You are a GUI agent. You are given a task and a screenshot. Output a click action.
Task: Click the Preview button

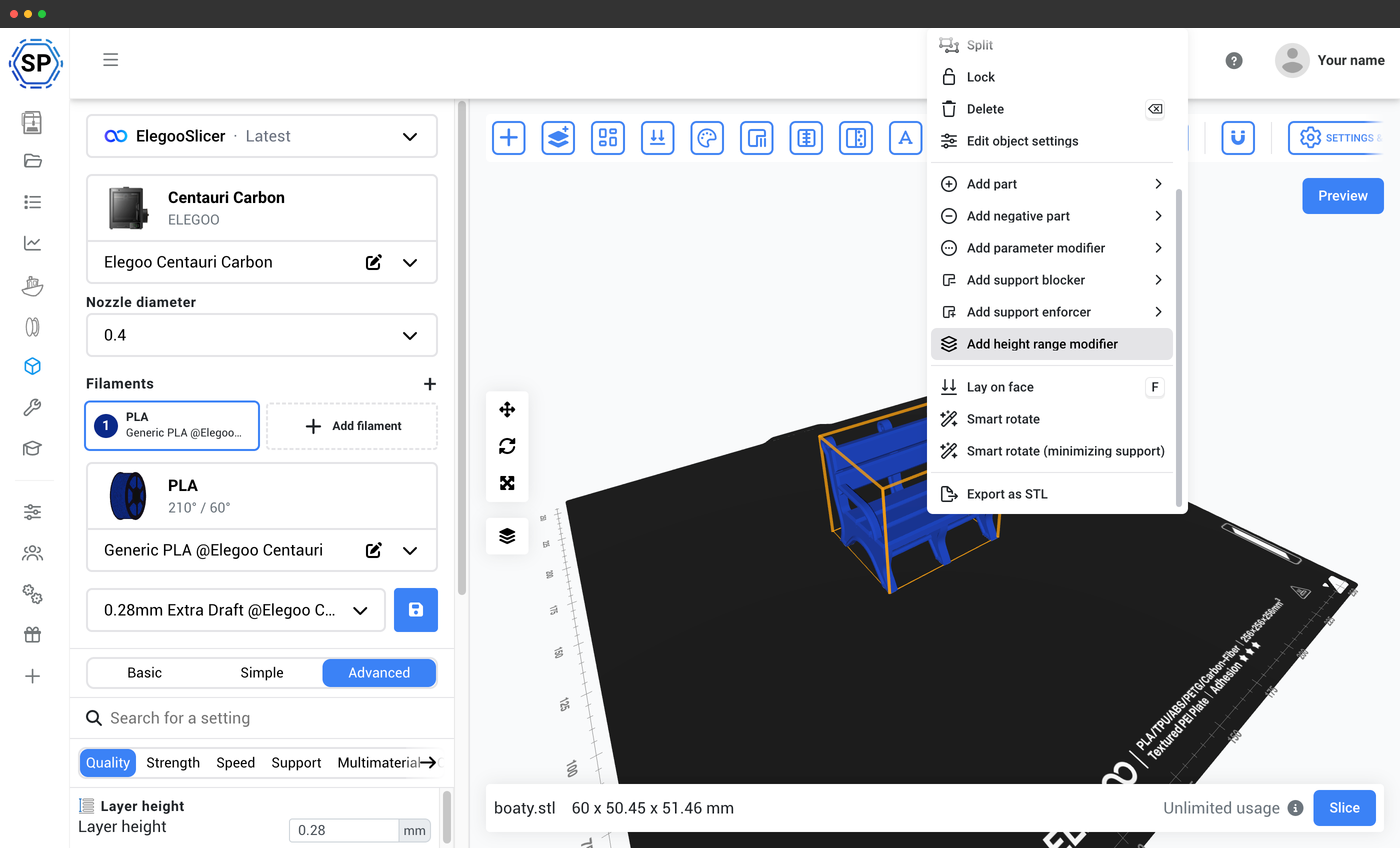click(1343, 196)
